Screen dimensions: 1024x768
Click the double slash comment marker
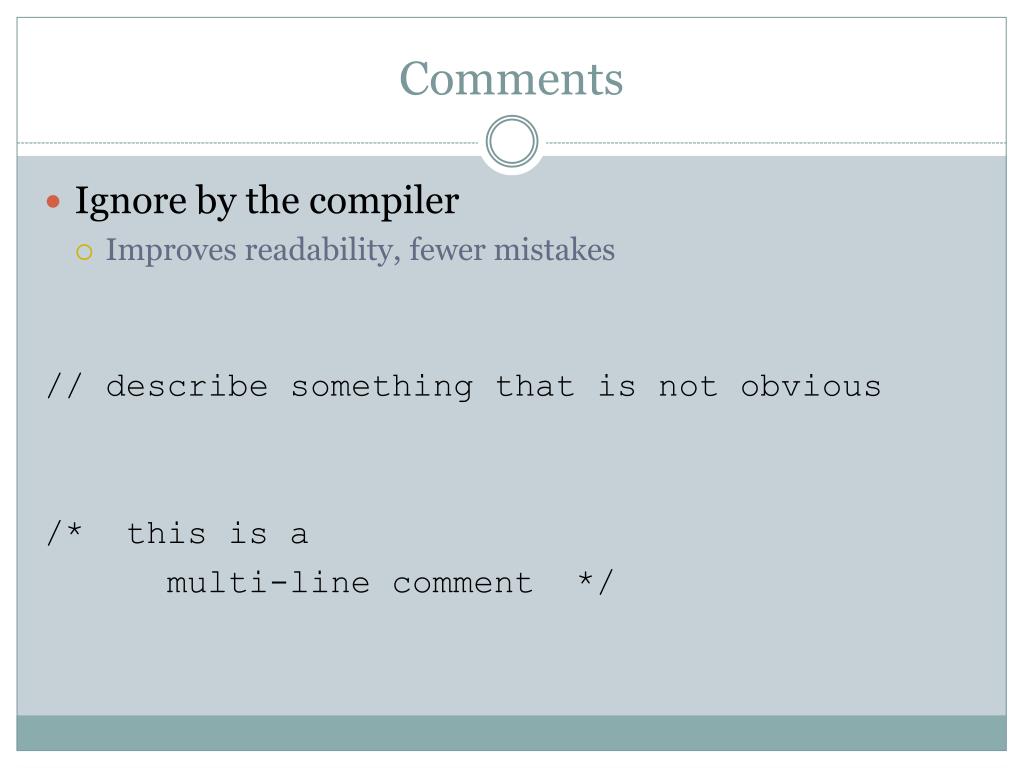tap(64, 386)
